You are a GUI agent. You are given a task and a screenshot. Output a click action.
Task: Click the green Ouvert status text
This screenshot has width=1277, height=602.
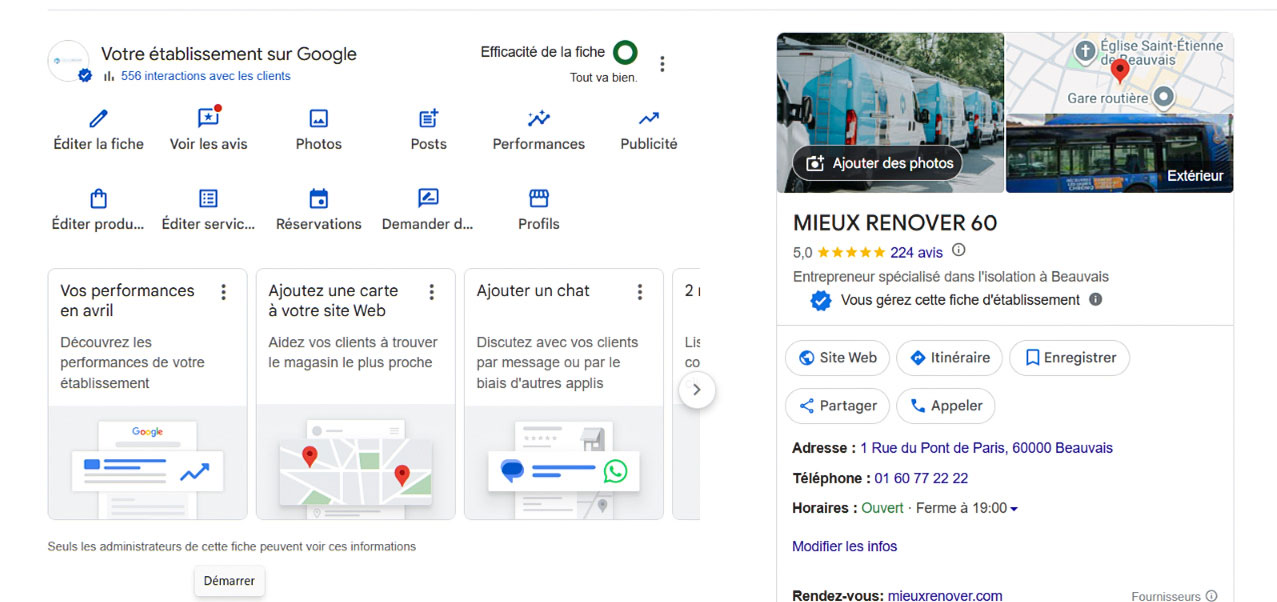pyautogui.click(x=883, y=508)
